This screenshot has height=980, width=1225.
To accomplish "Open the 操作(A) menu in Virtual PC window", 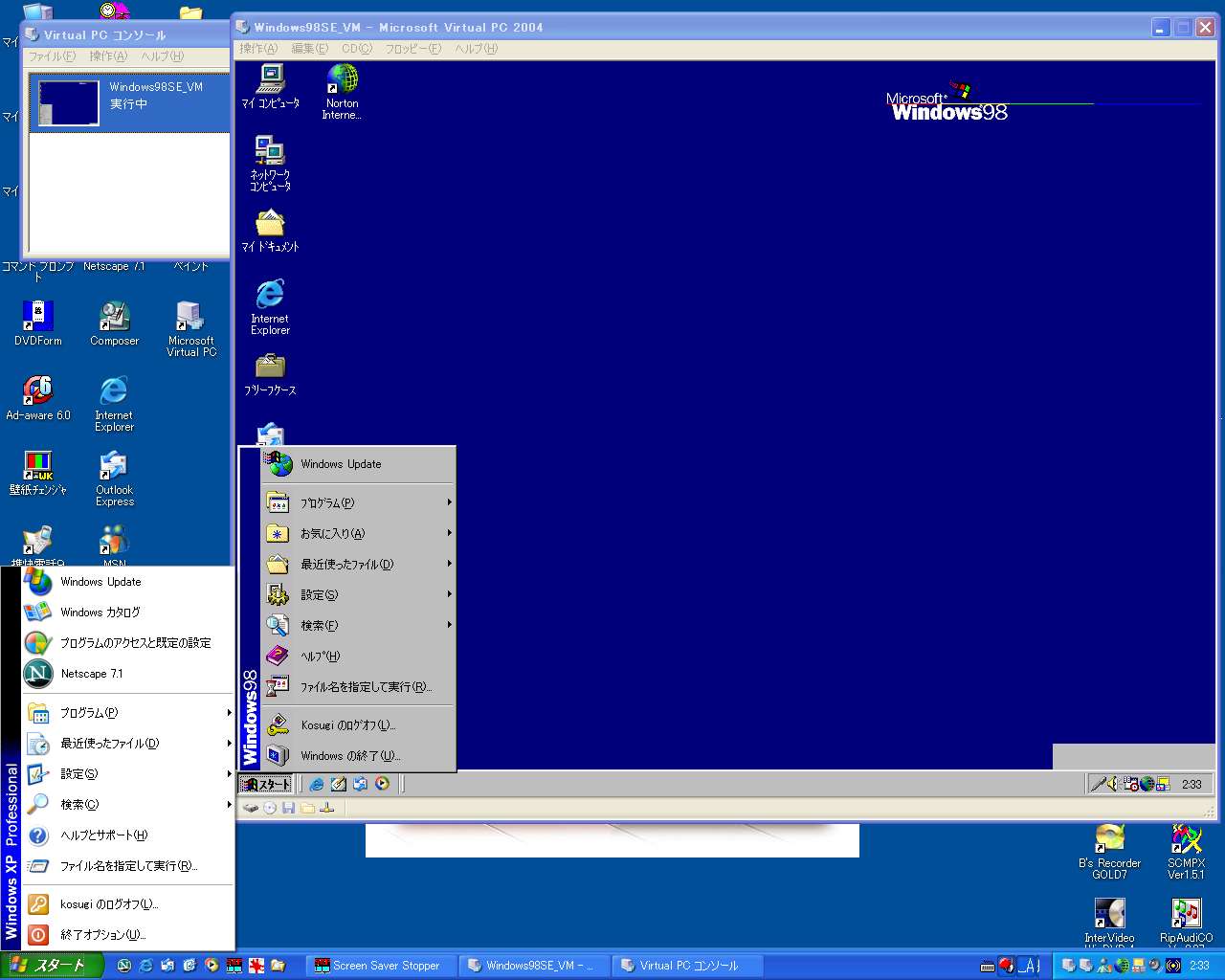I will point(258,49).
